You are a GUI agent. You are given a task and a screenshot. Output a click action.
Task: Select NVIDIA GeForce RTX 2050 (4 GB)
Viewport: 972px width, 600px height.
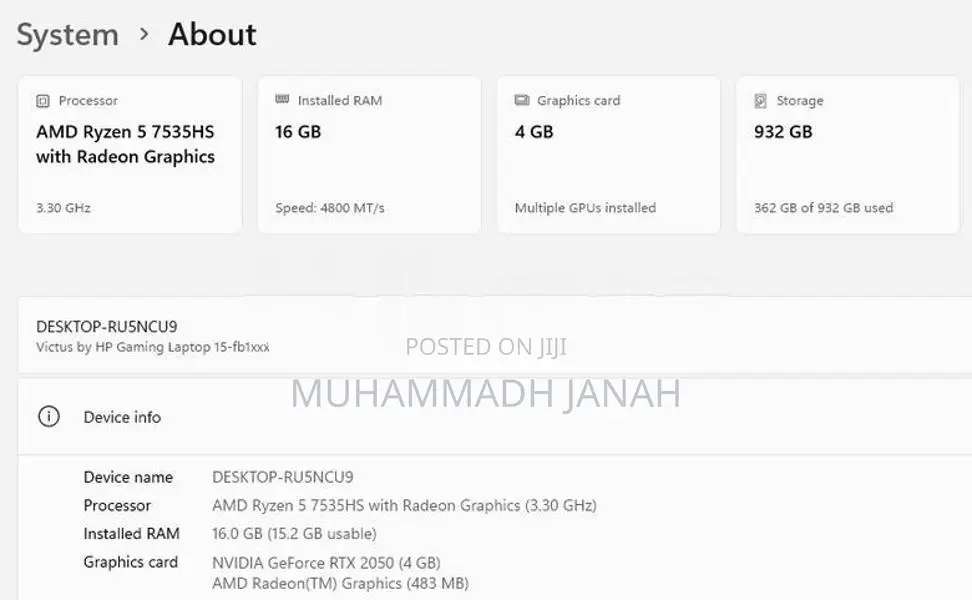[326, 562]
